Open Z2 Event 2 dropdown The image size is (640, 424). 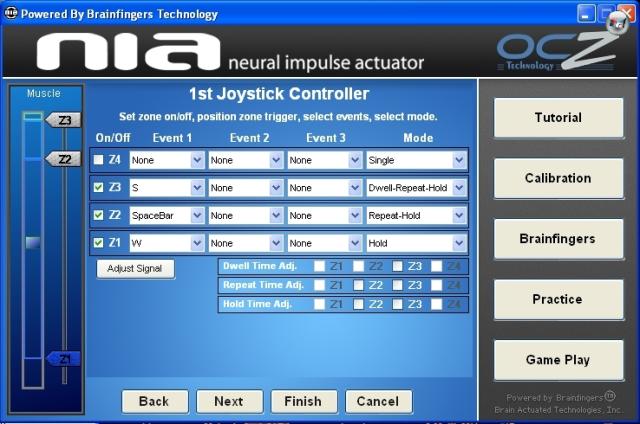point(246,215)
